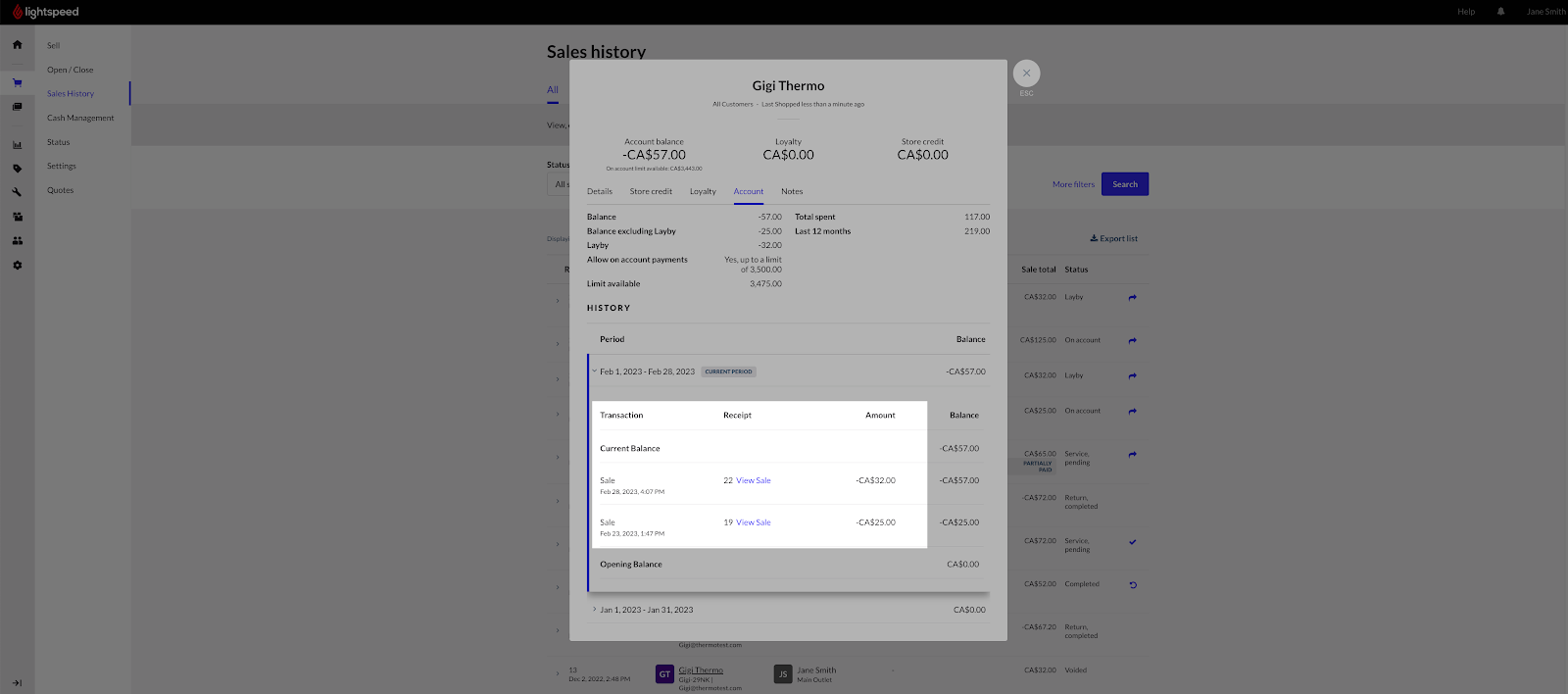Open Sell in the side menu
This screenshot has height=694, width=1568.
tap(53, 46)
